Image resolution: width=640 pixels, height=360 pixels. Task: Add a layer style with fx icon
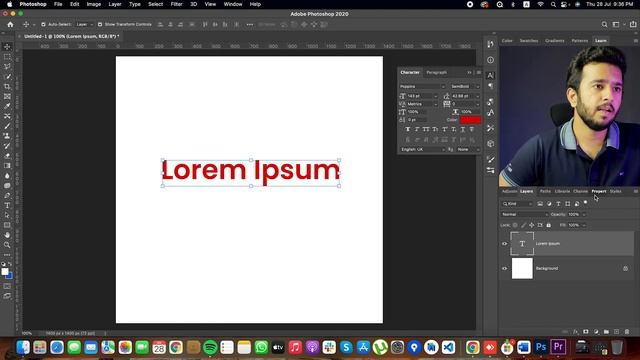pyautogui.click(x=576, y=332)
